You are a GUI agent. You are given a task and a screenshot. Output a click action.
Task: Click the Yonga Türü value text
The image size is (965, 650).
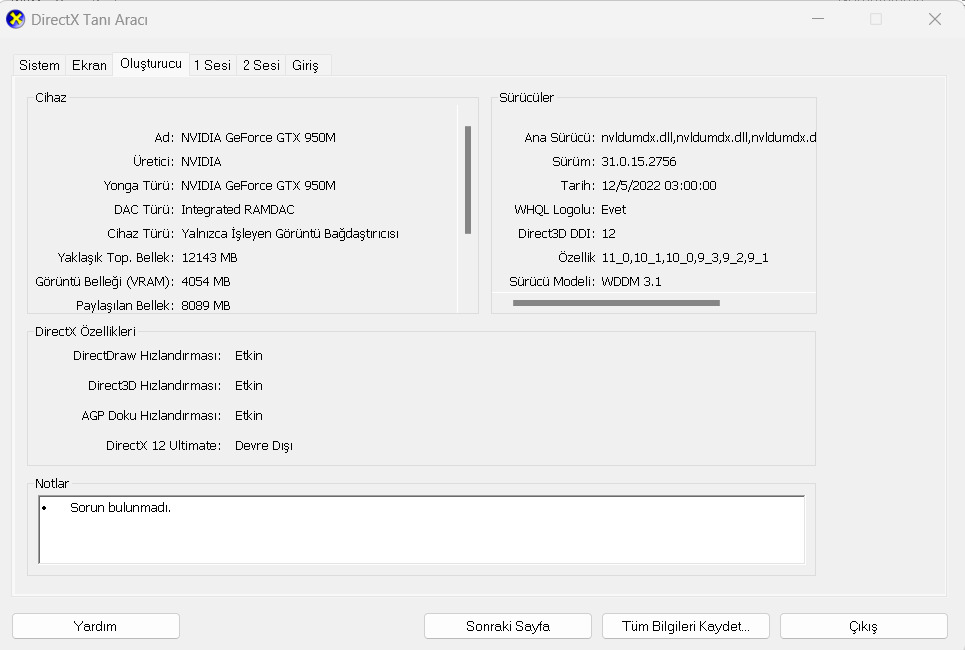(x=258, y=185)
